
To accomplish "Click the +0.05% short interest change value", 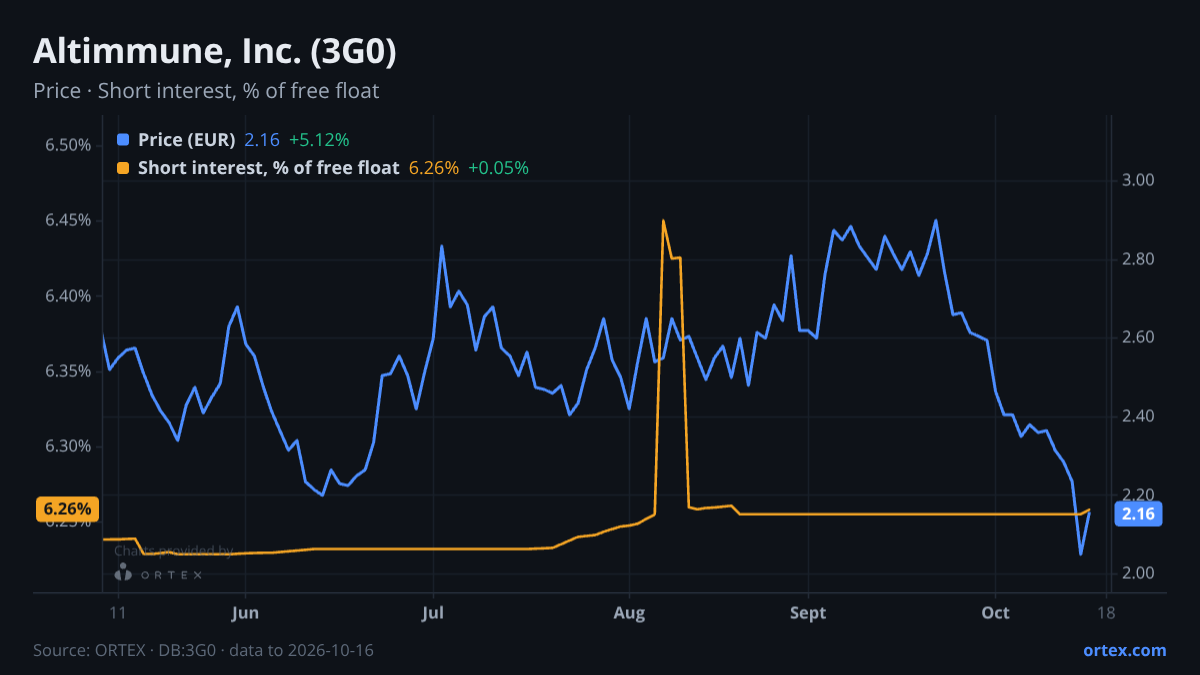I will click(x=498, y=168).
